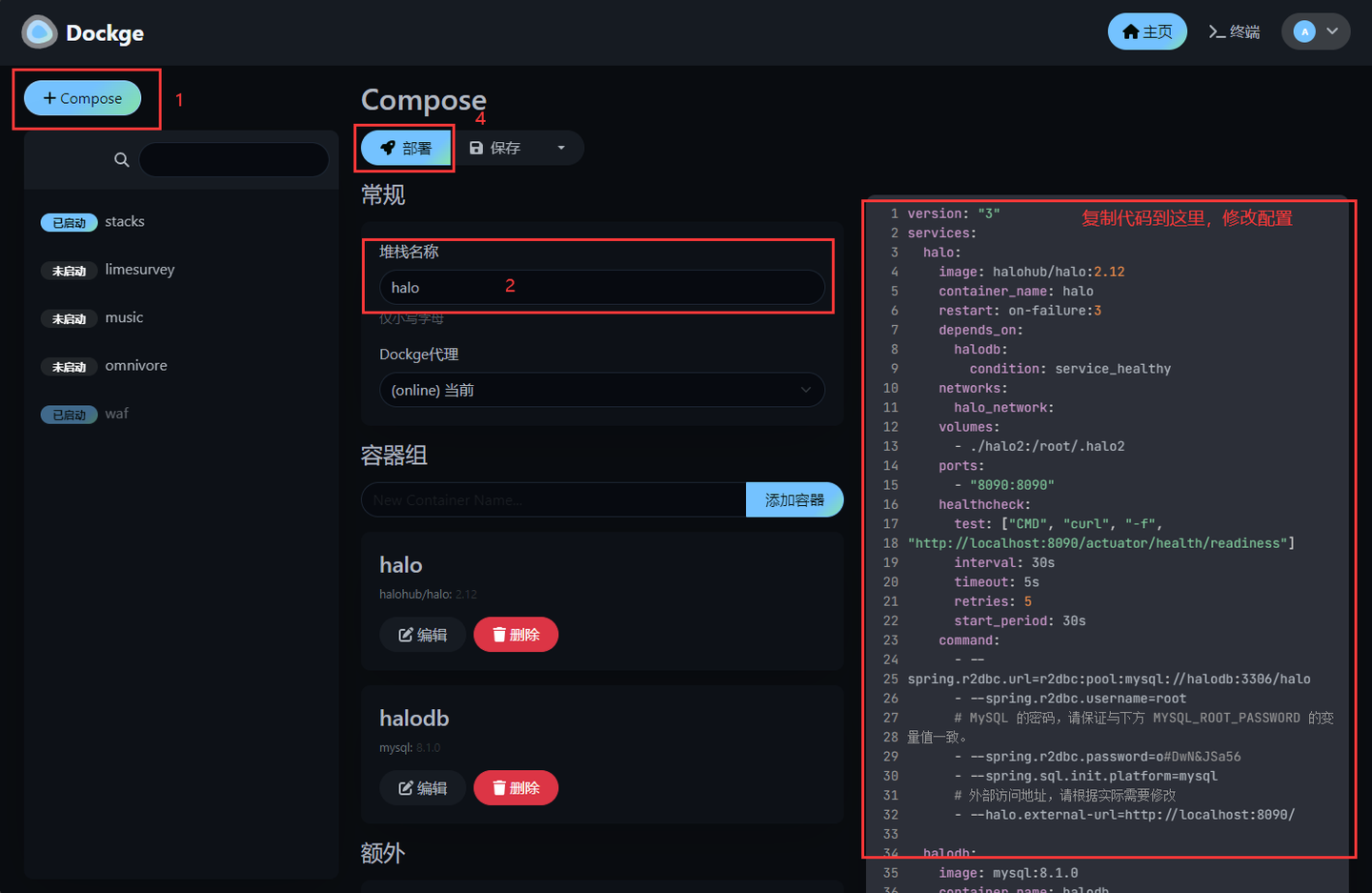This screenshot has height=893, width=1372.
Task: Click the ./halo2:/root/.halo2 volume line
Action: [1039, 446]
